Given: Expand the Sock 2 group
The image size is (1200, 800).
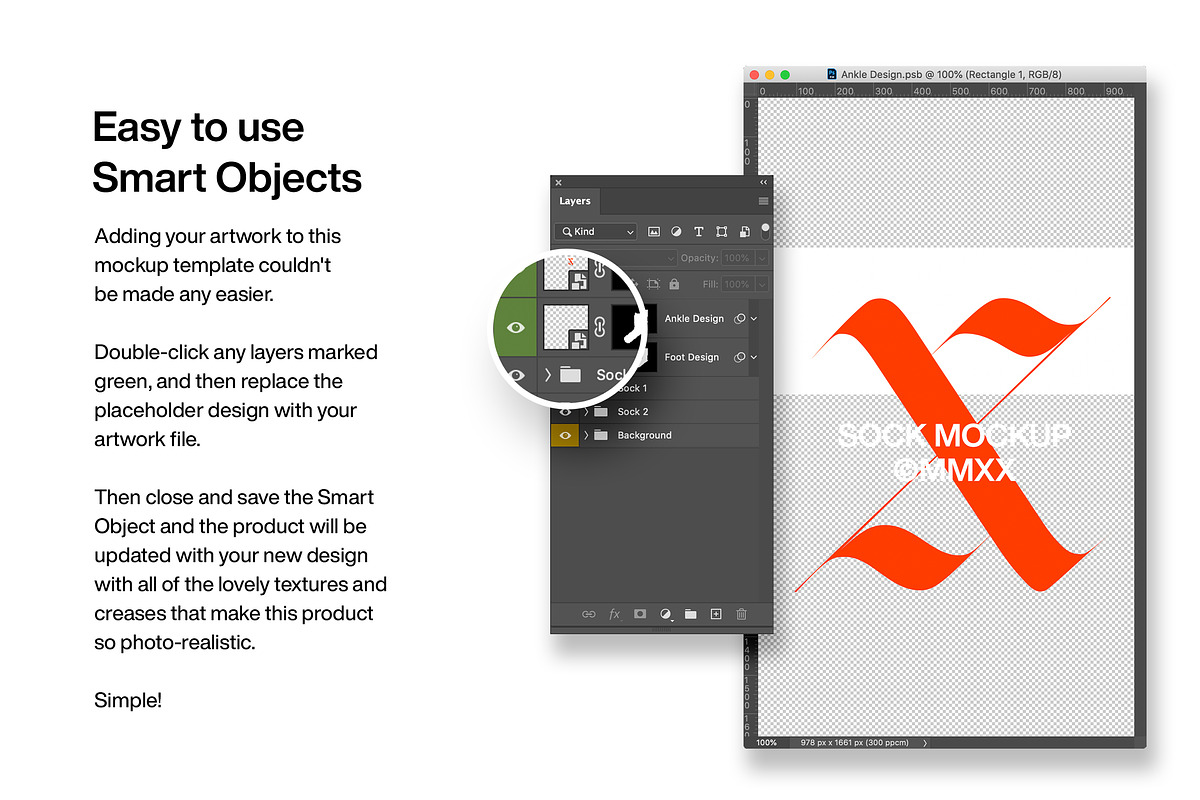Looking at the screenshot, I should pyautogui.click(x=585, y=411).
